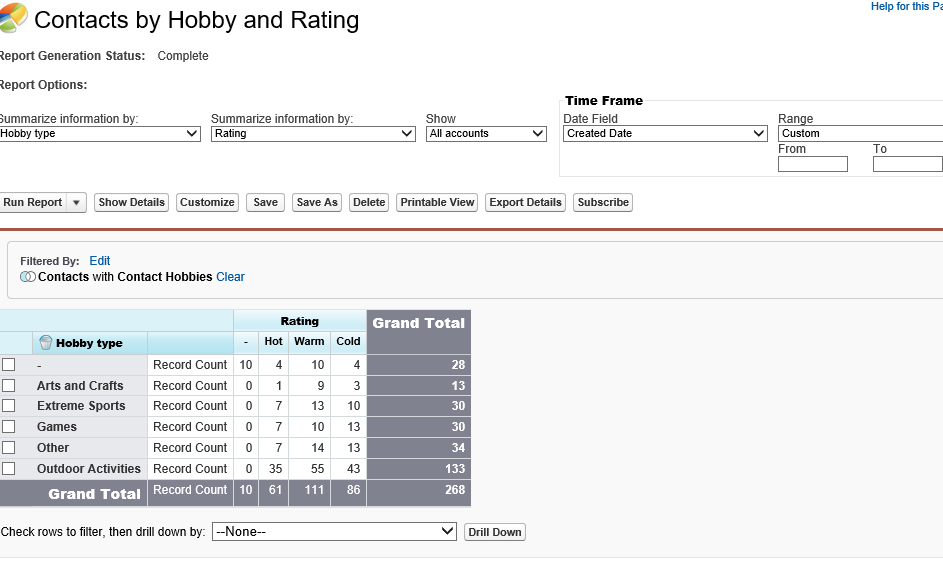This screenshot has height=565, width=943.
Task: Open the Created Date field dropdown
Action: pos(665,133)
